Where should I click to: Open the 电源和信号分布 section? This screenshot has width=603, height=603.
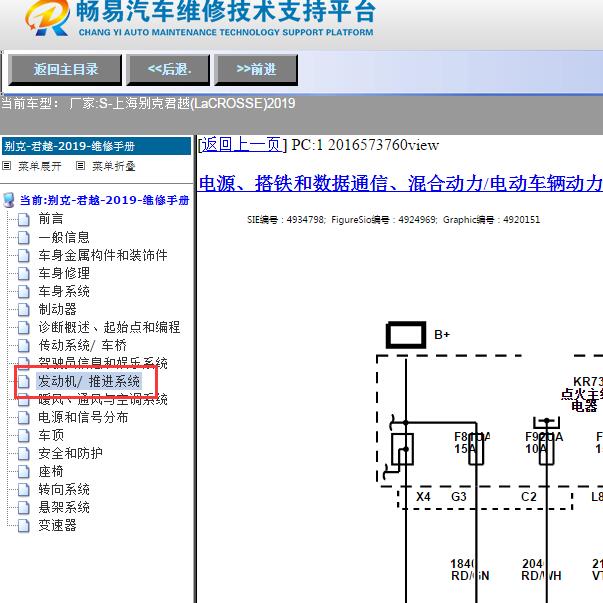[83, 417]
